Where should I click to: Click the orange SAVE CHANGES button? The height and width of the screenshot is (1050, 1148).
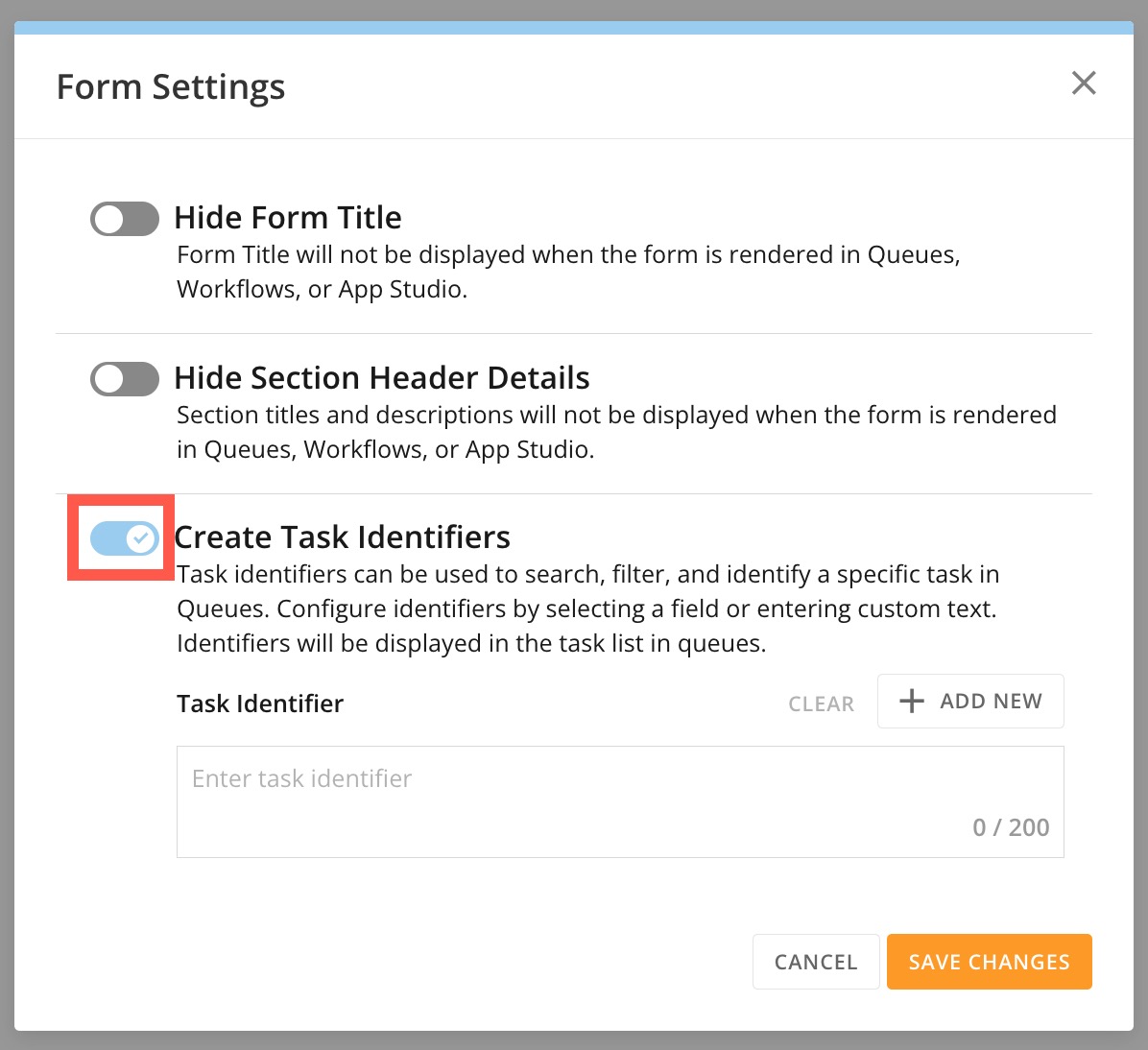989,962
